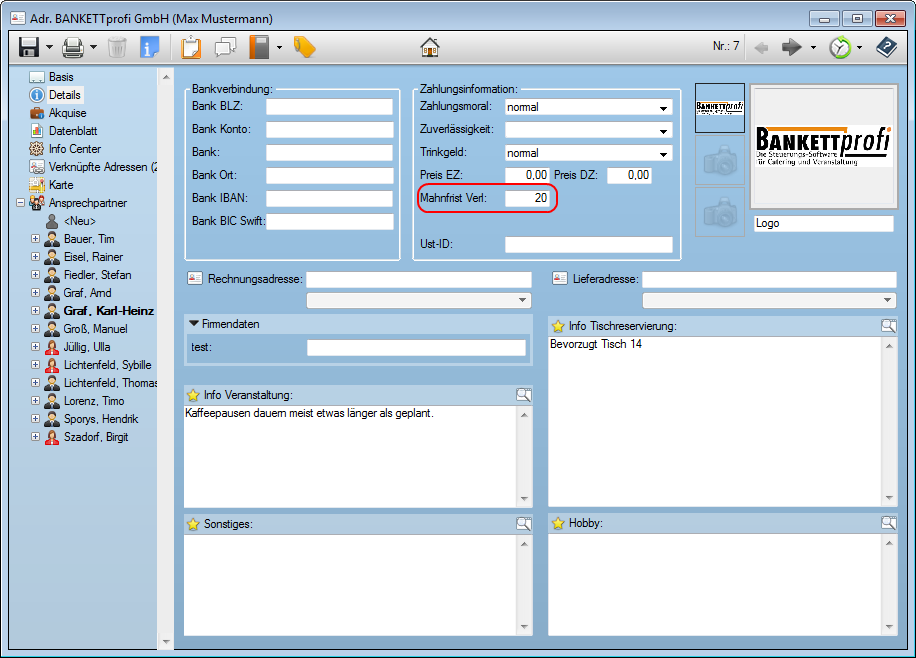The width and height of the screenshot is (916, 658).
Task: Select contact Jüllig, Ulla
Action: pyautogui.click(x=87, y=347)
